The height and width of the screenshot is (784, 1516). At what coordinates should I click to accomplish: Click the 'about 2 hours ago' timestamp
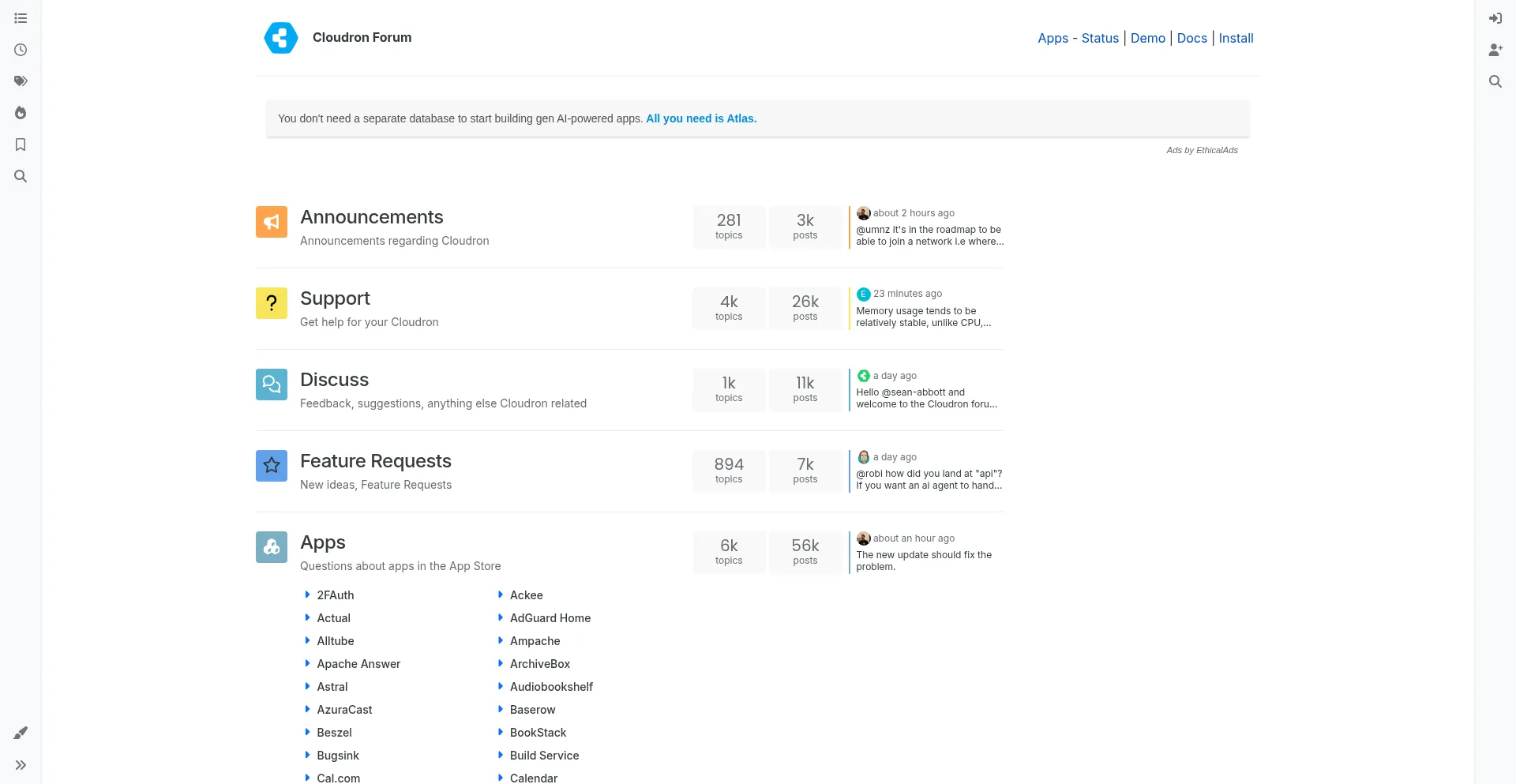point(914,213)
